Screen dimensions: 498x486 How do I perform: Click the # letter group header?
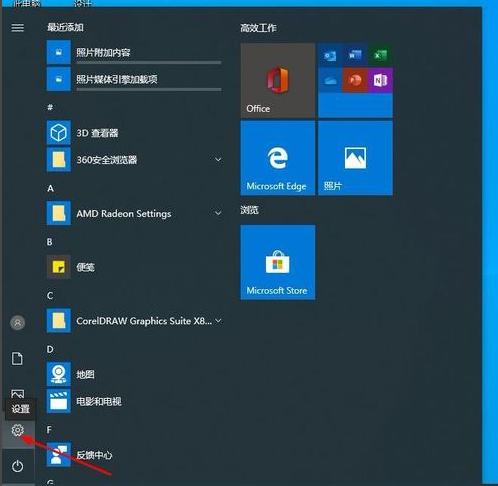50,107
